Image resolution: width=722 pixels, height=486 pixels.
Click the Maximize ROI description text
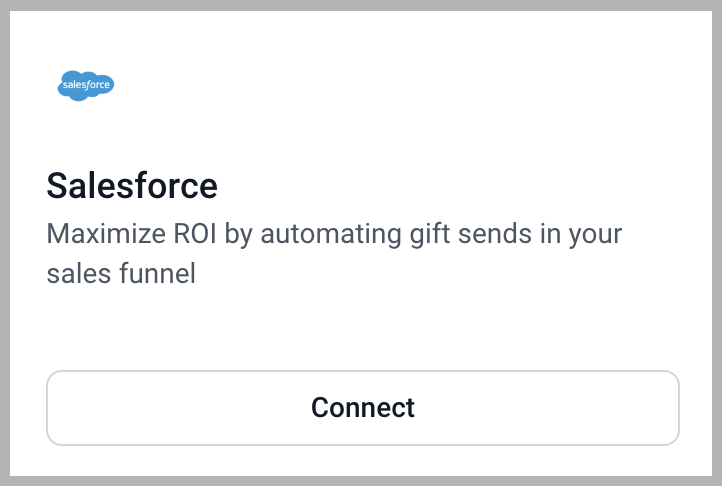(x=334, y=253)
